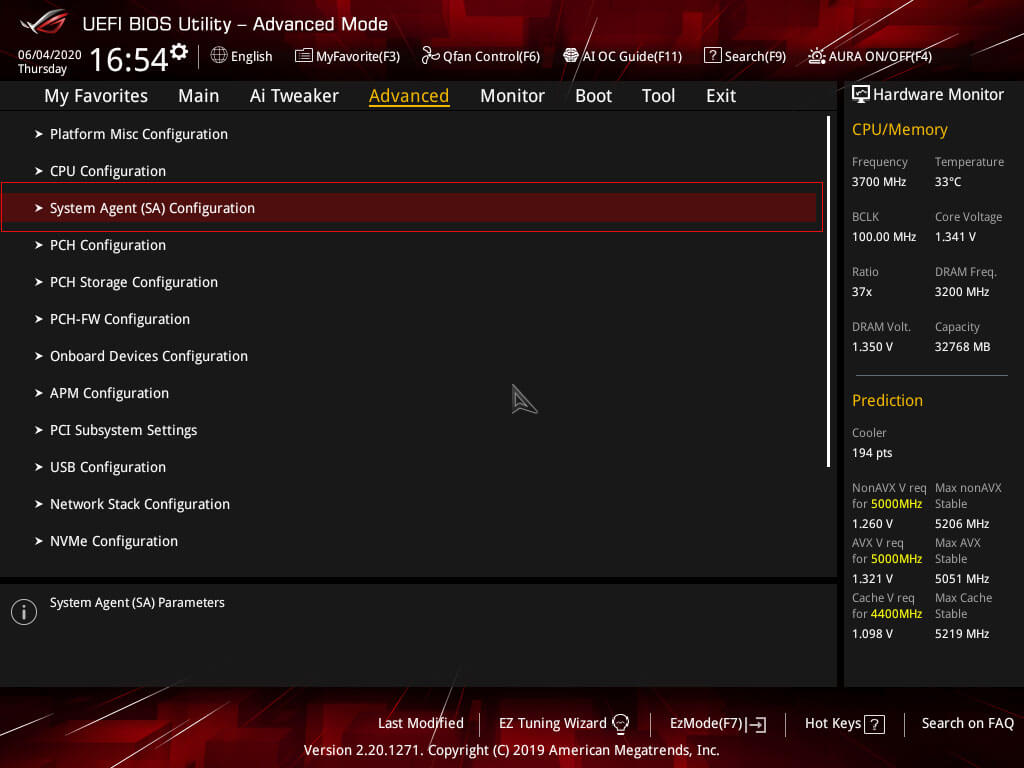1024x768 pixels.
Task: Open time settings gear icon
Action: [x=179, y=52]
